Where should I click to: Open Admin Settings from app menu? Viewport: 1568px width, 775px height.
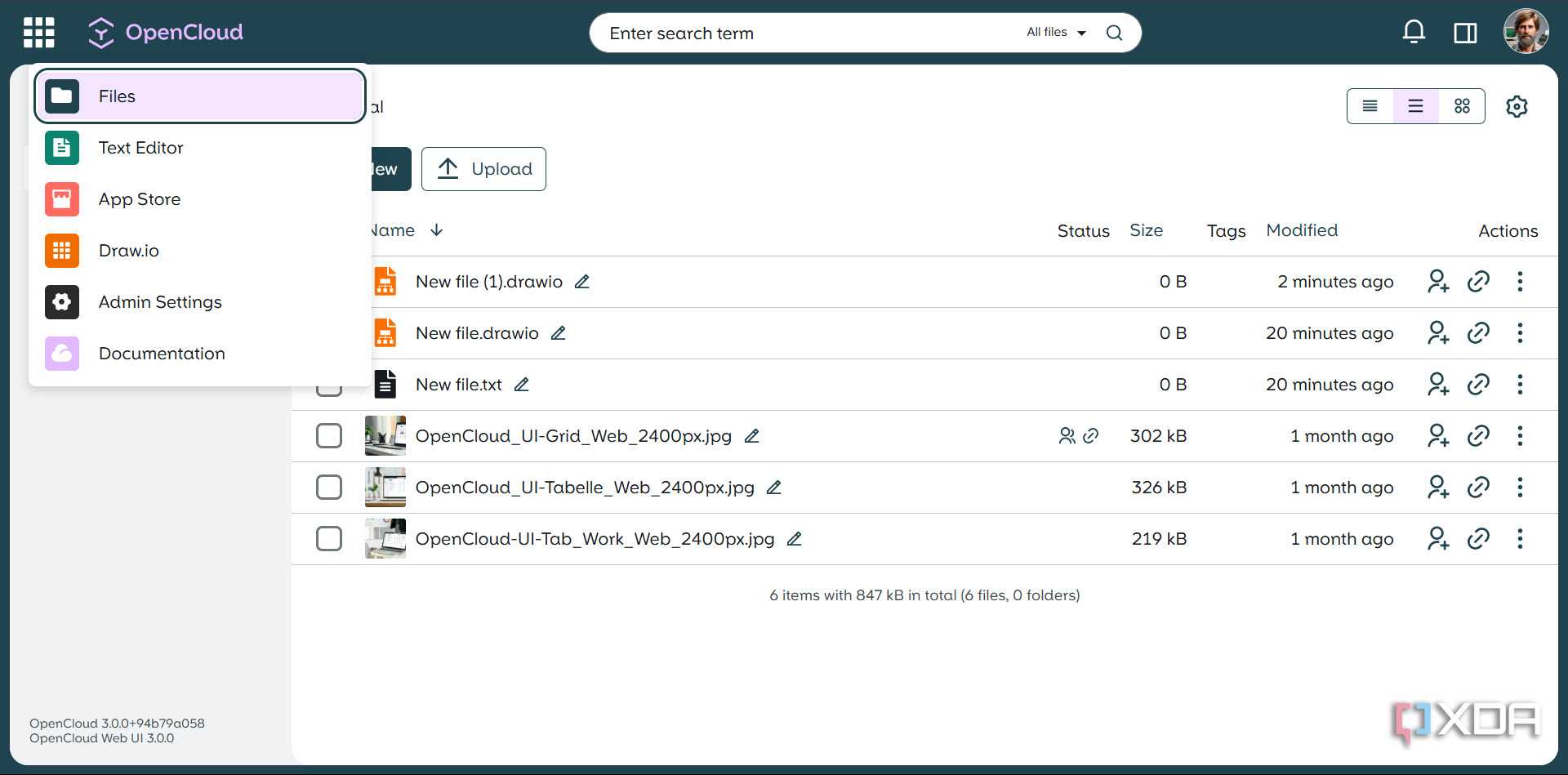[x=200, y=302]
